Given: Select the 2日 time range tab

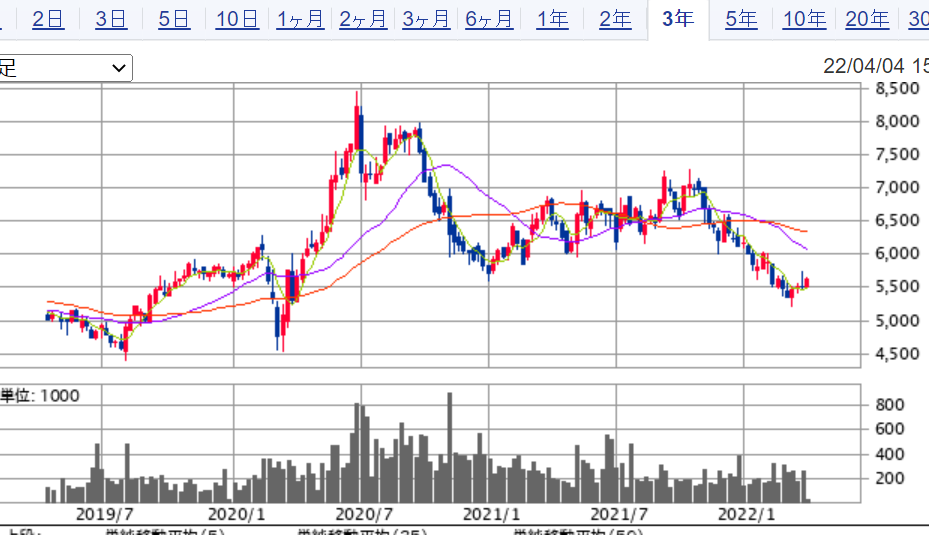Looking at the screenshot, I should coord(48,20).
